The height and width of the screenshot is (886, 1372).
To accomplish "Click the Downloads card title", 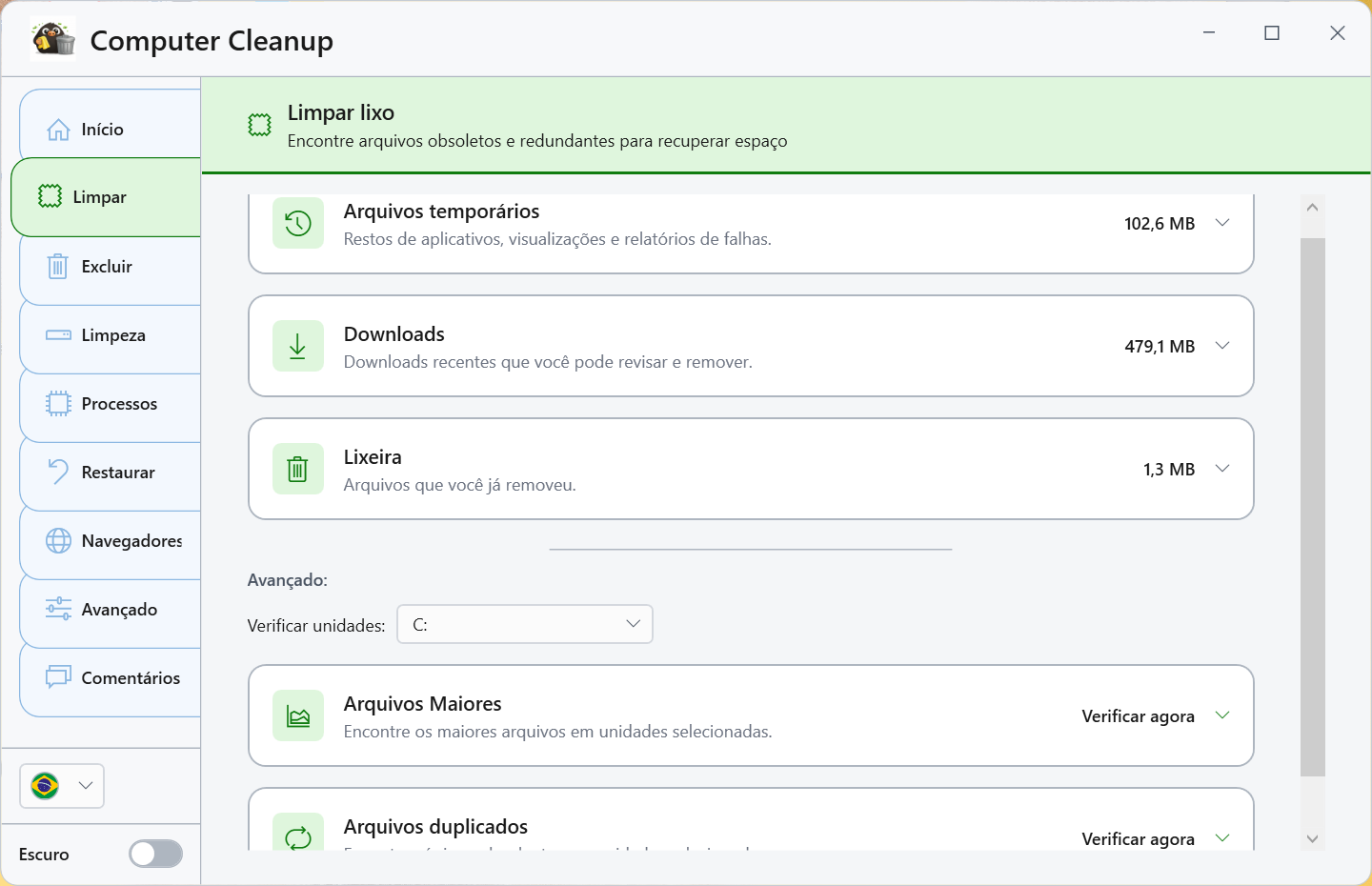I will (394, 334).
